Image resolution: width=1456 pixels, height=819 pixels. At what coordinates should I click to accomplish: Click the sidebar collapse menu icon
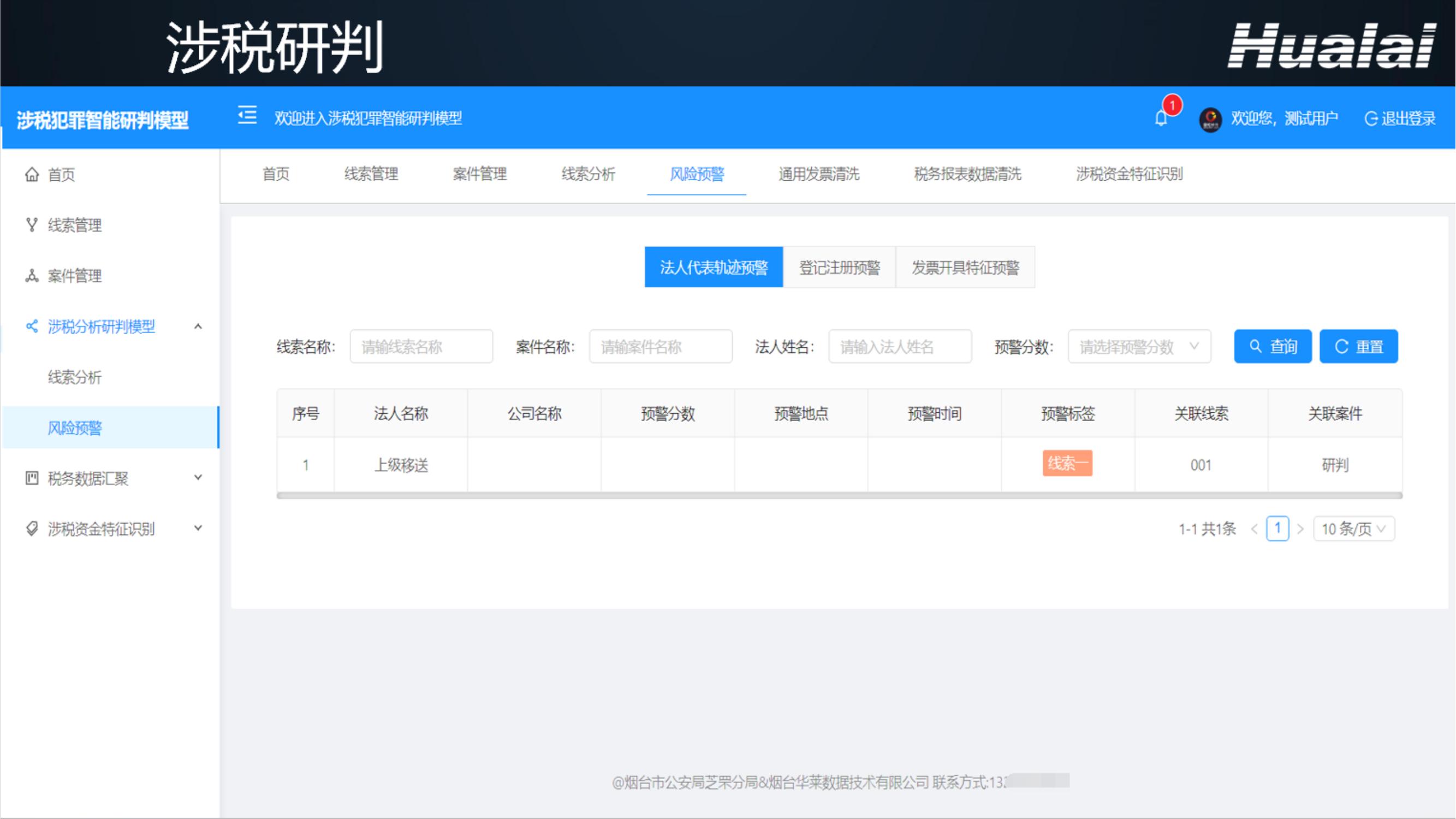coord(247,116)
